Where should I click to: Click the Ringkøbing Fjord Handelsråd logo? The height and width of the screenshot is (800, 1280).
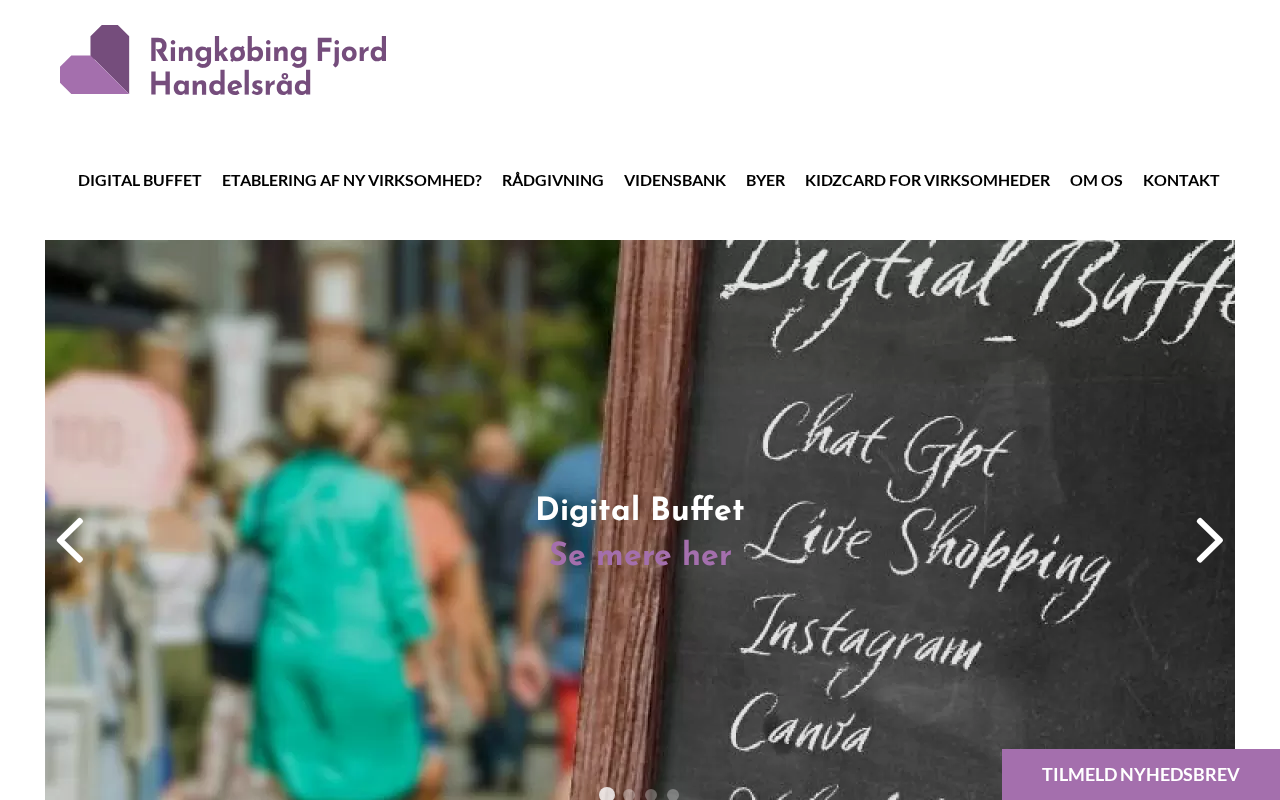tap(223, 60)
